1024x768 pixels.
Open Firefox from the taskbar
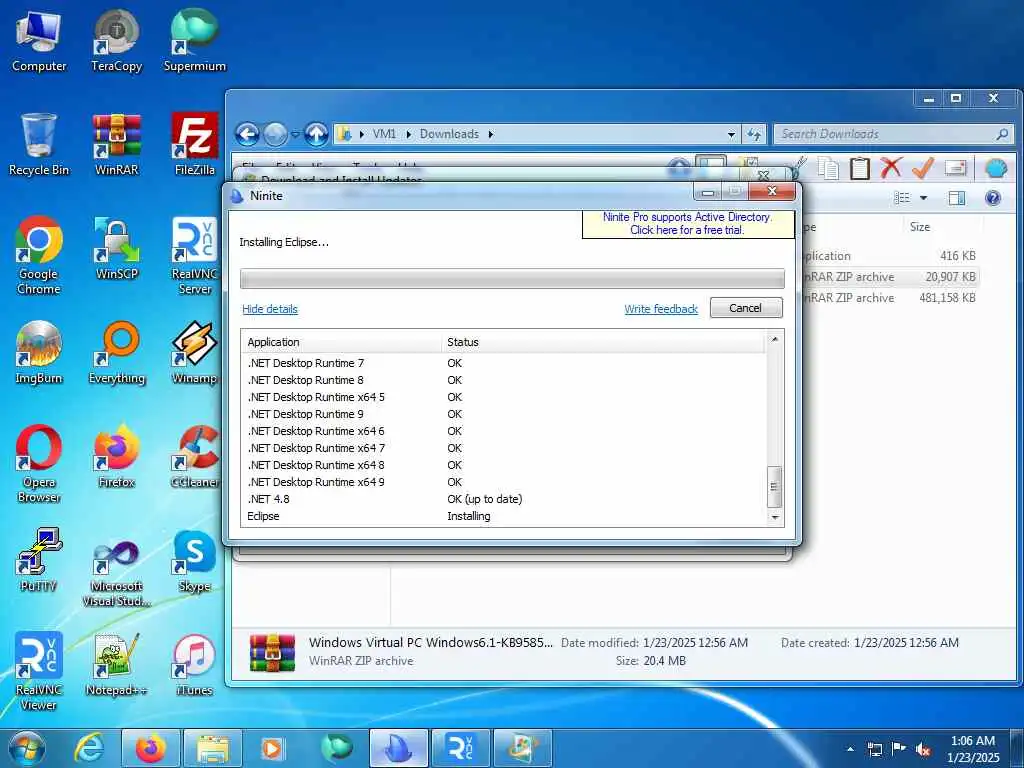pyautogui.click(x=151, y=748)
